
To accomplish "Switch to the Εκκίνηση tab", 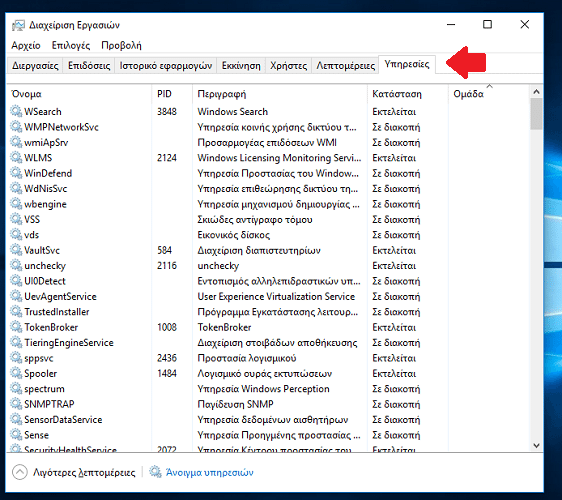I will click(241, 66).
